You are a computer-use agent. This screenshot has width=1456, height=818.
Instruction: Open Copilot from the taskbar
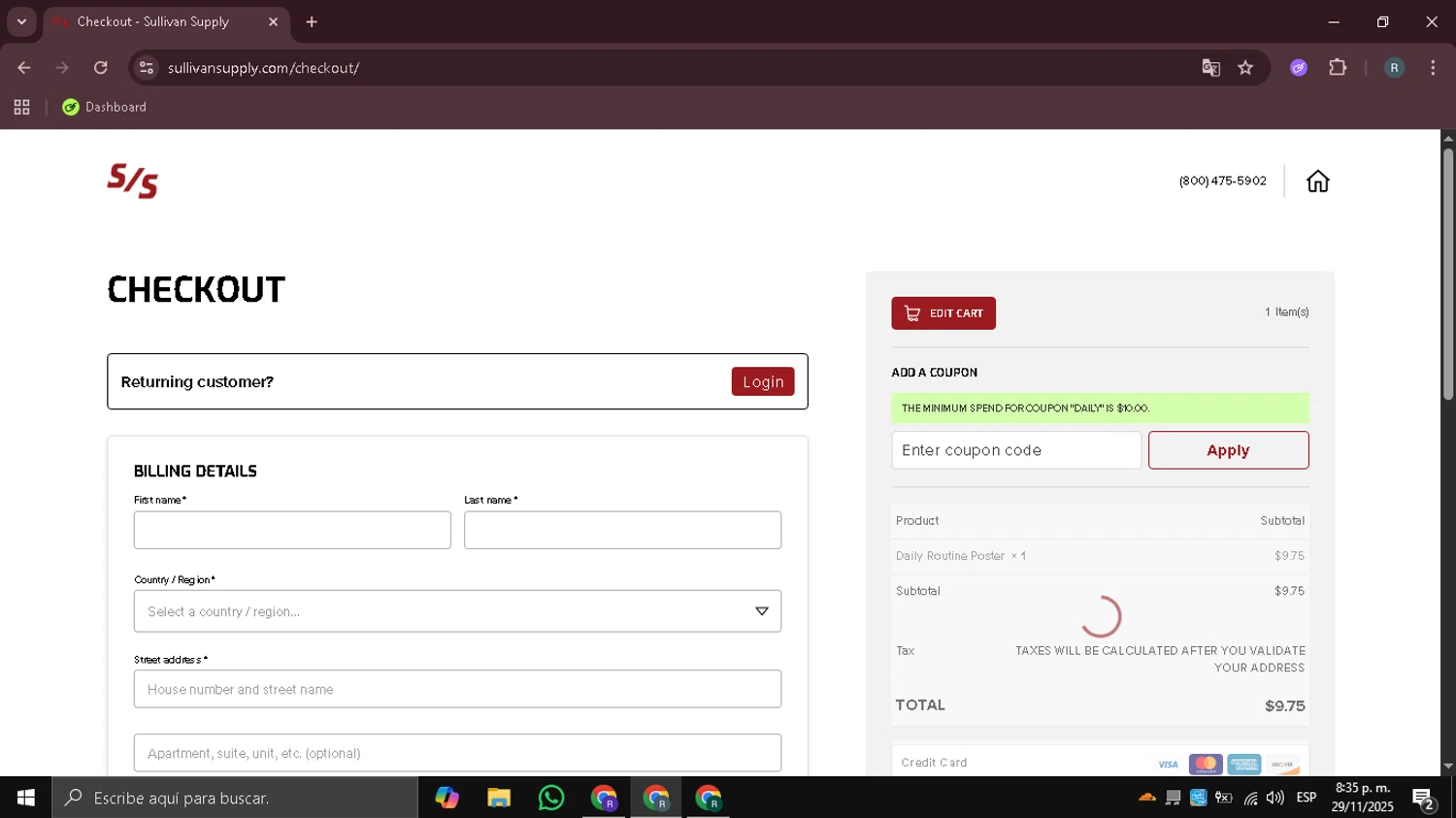click(x=447, y=798)
